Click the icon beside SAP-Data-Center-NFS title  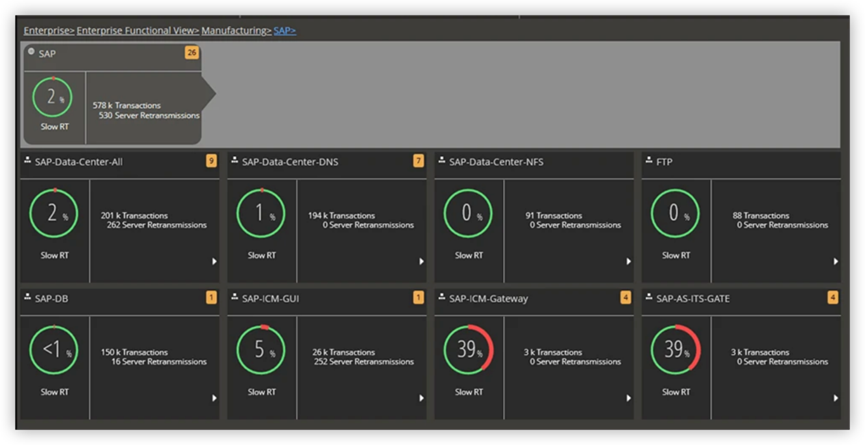441,160
